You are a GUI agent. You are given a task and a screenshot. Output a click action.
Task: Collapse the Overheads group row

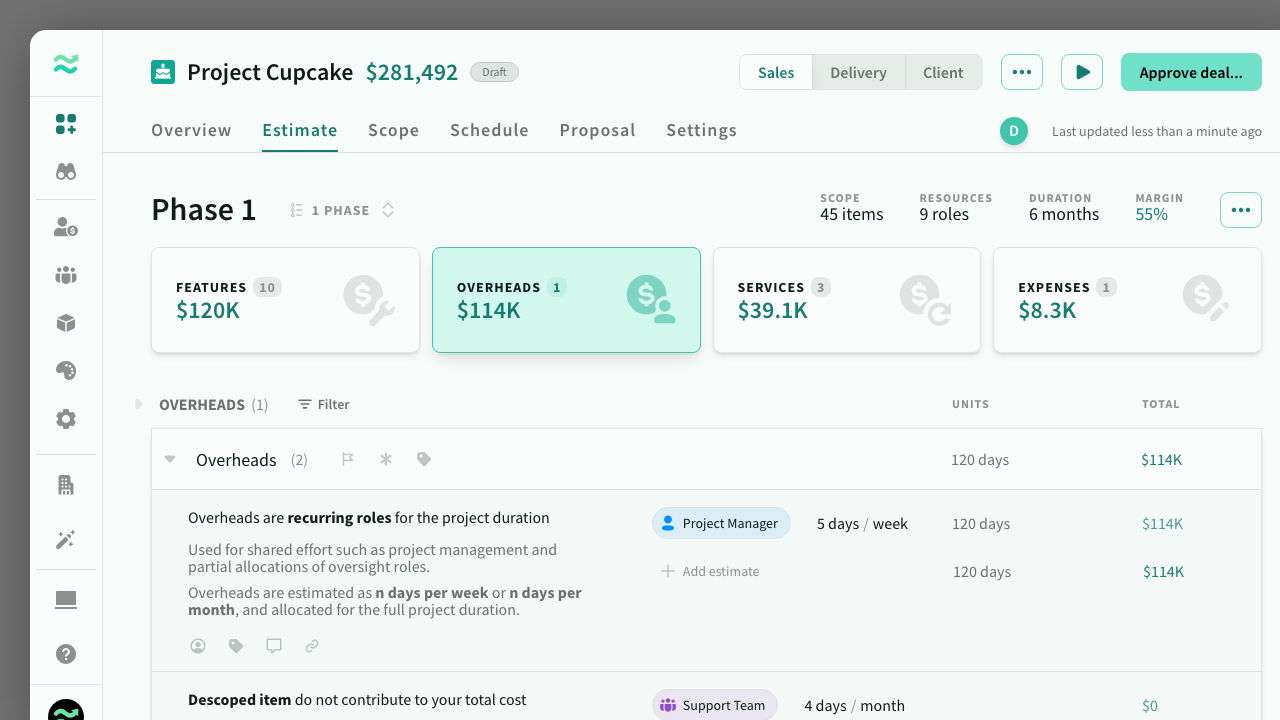[170, 460]
